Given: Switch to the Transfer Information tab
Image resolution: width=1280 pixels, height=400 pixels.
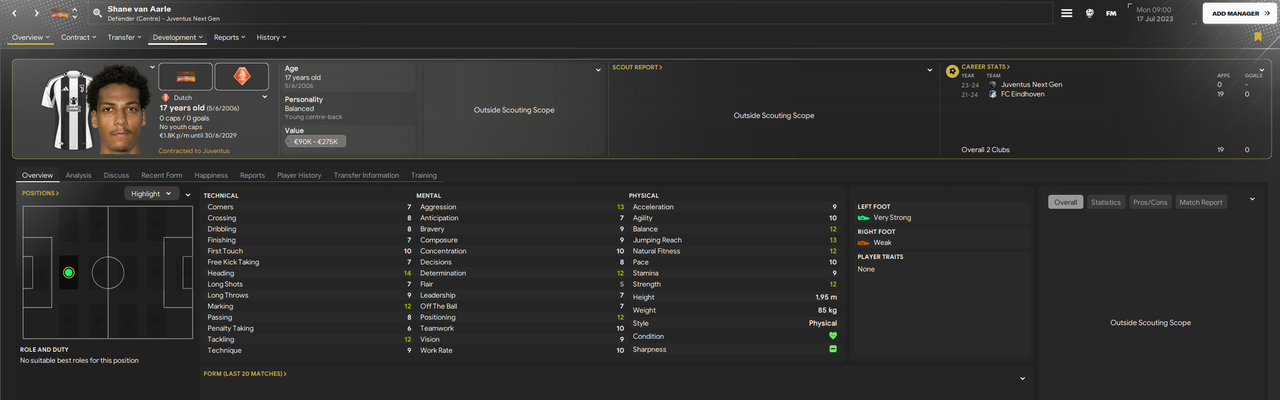Looking at the screenshot, I should click(366, 175).
